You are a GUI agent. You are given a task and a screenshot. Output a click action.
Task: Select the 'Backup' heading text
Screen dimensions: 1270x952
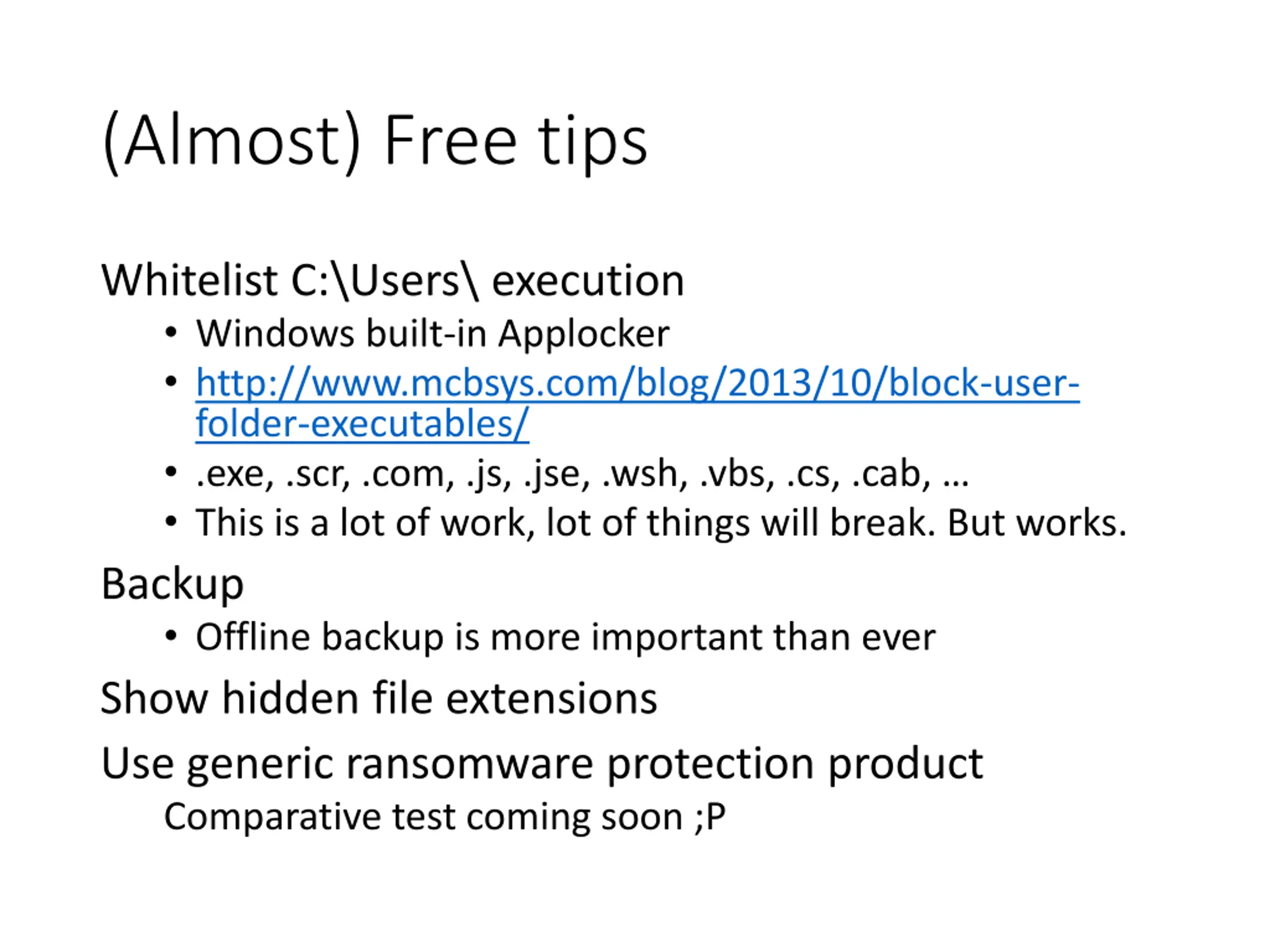pos(173,584)
